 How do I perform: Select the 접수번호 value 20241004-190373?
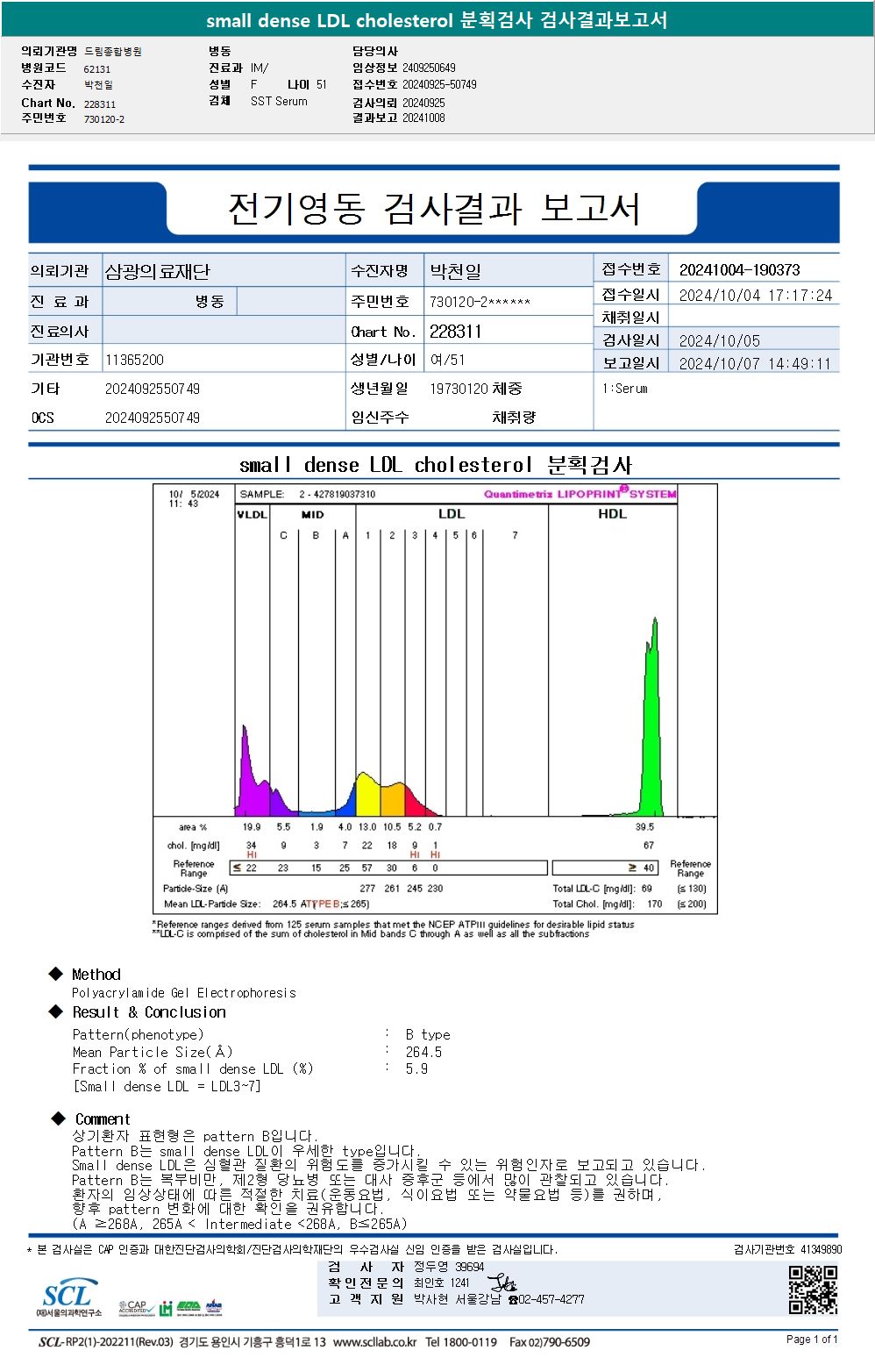pos(739,269)
